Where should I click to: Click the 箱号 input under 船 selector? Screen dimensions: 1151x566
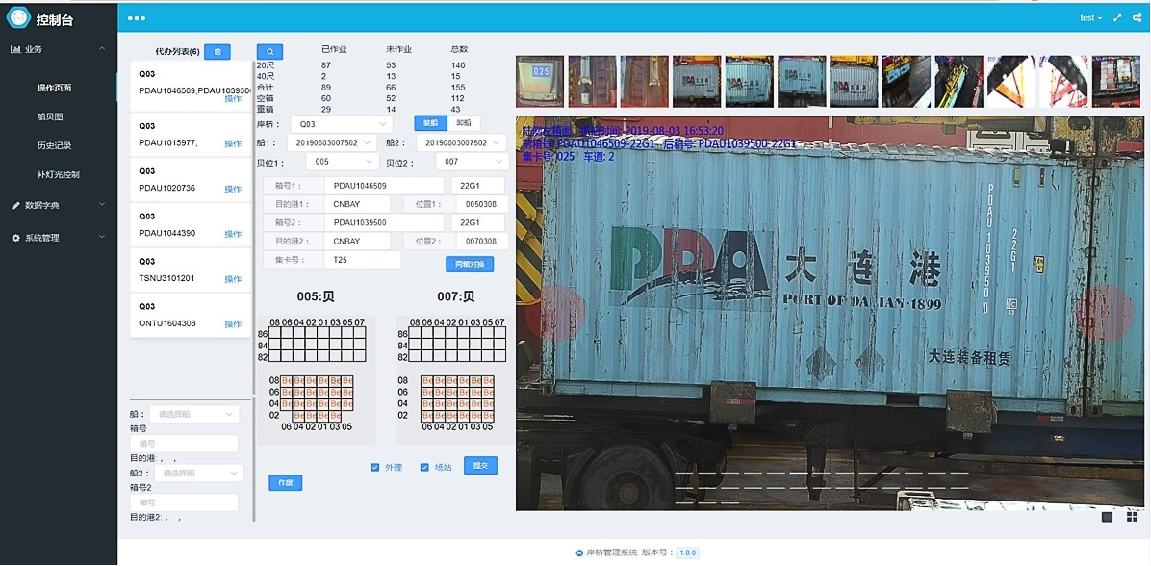click(x=184, y=443)
